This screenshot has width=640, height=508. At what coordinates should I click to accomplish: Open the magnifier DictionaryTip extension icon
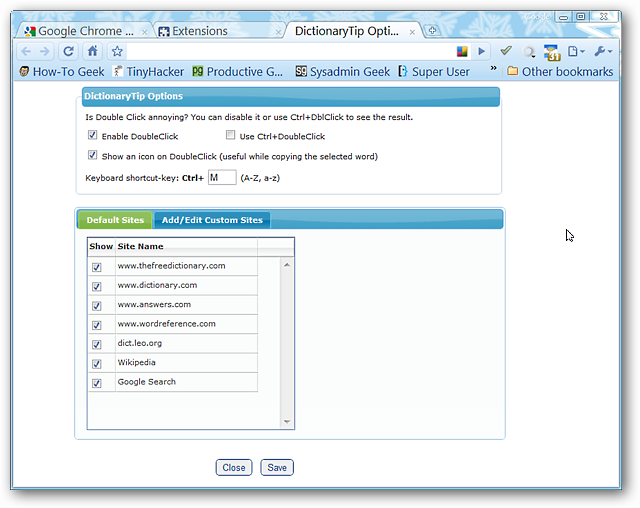(529, 52)
